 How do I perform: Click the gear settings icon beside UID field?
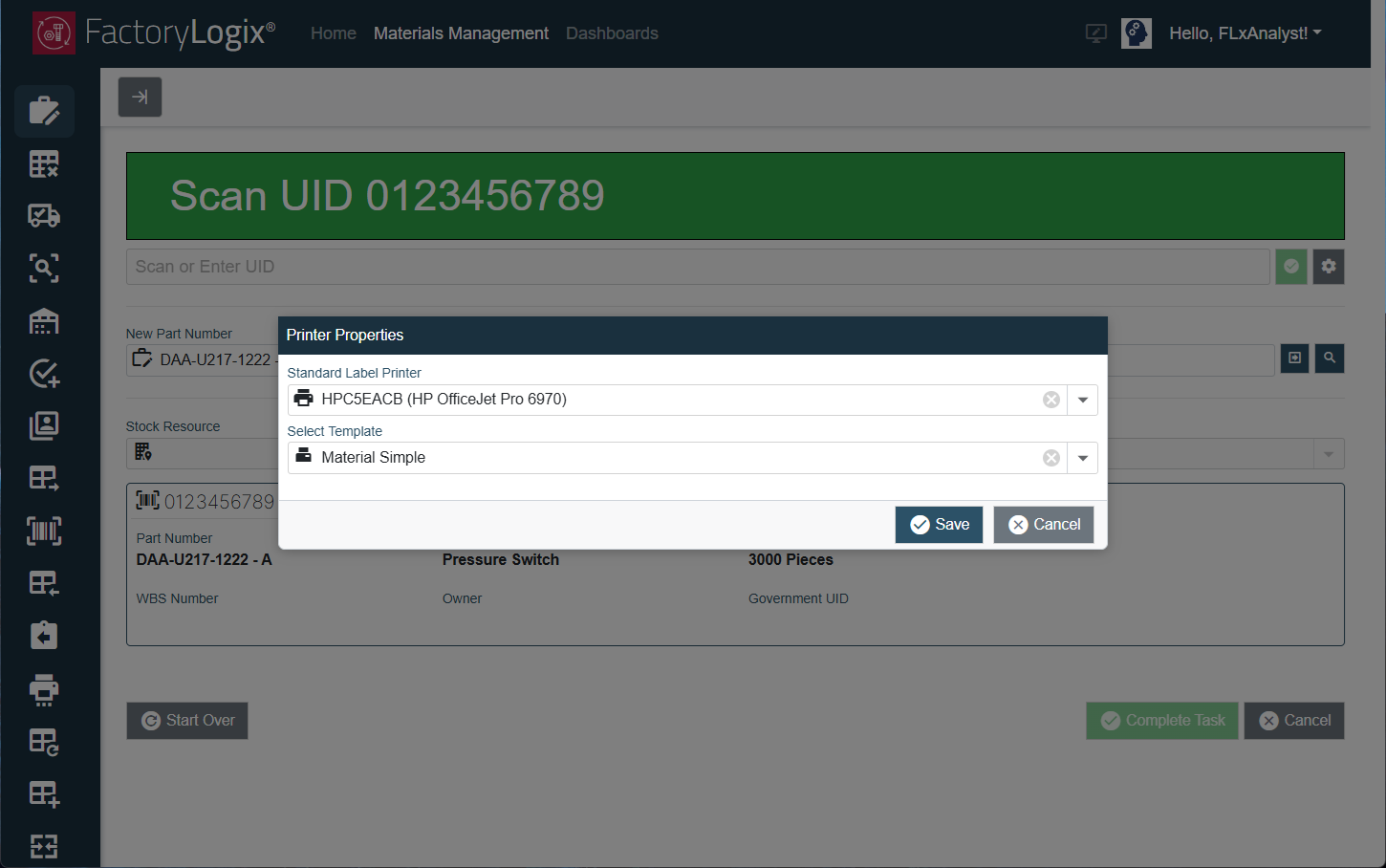coord(1329,267)
